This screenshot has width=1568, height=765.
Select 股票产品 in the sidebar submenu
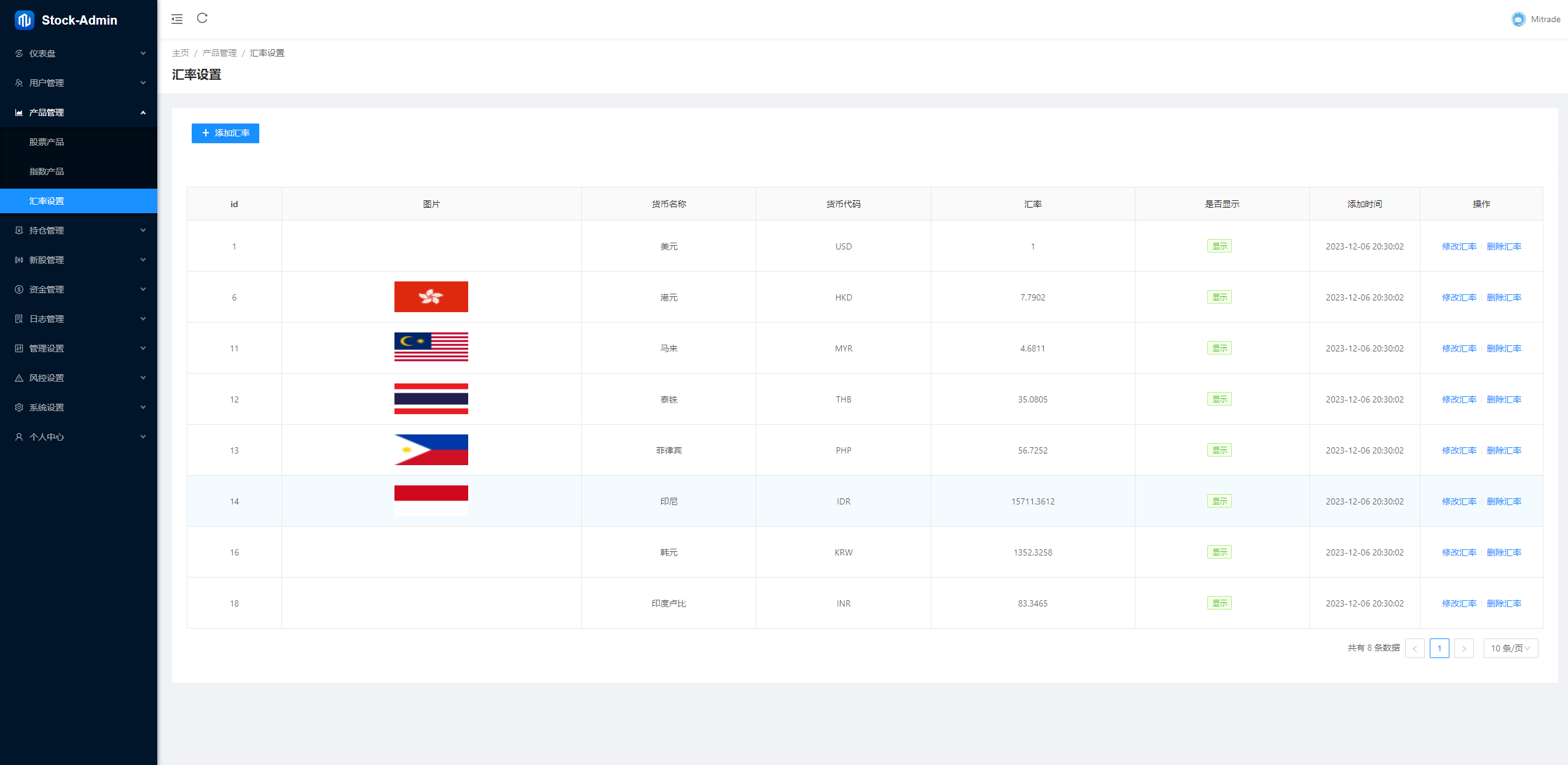[x=47, y=142]
